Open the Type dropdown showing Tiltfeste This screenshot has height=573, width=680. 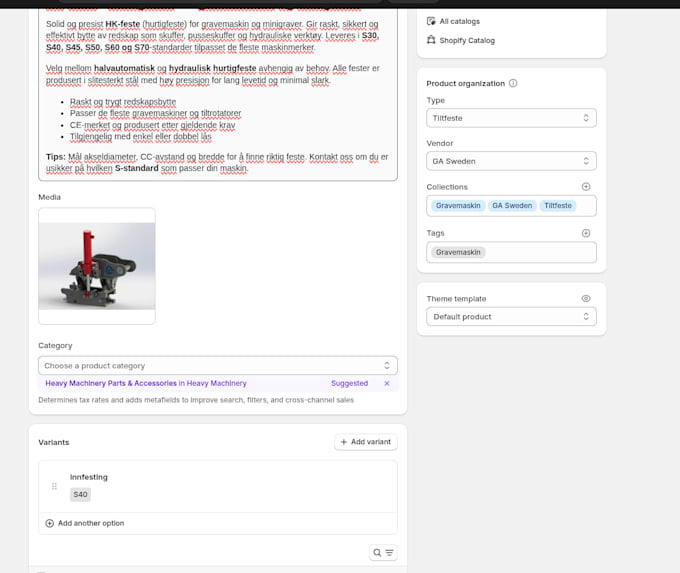(511, 118)
